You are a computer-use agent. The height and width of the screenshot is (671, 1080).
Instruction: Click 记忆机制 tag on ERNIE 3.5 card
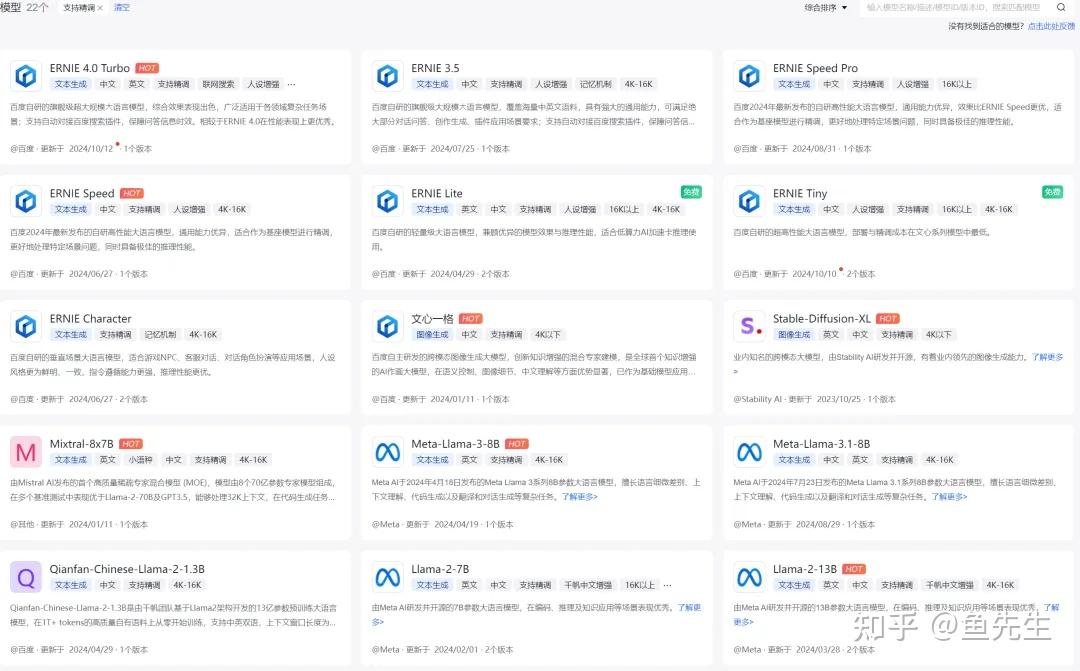[x=596, y=84]
